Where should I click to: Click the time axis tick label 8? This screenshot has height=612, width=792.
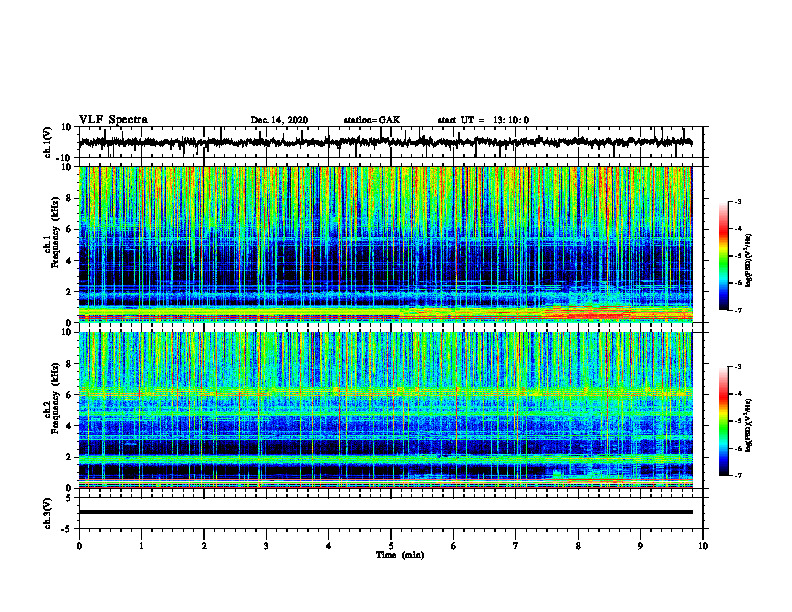pos(578,546)
